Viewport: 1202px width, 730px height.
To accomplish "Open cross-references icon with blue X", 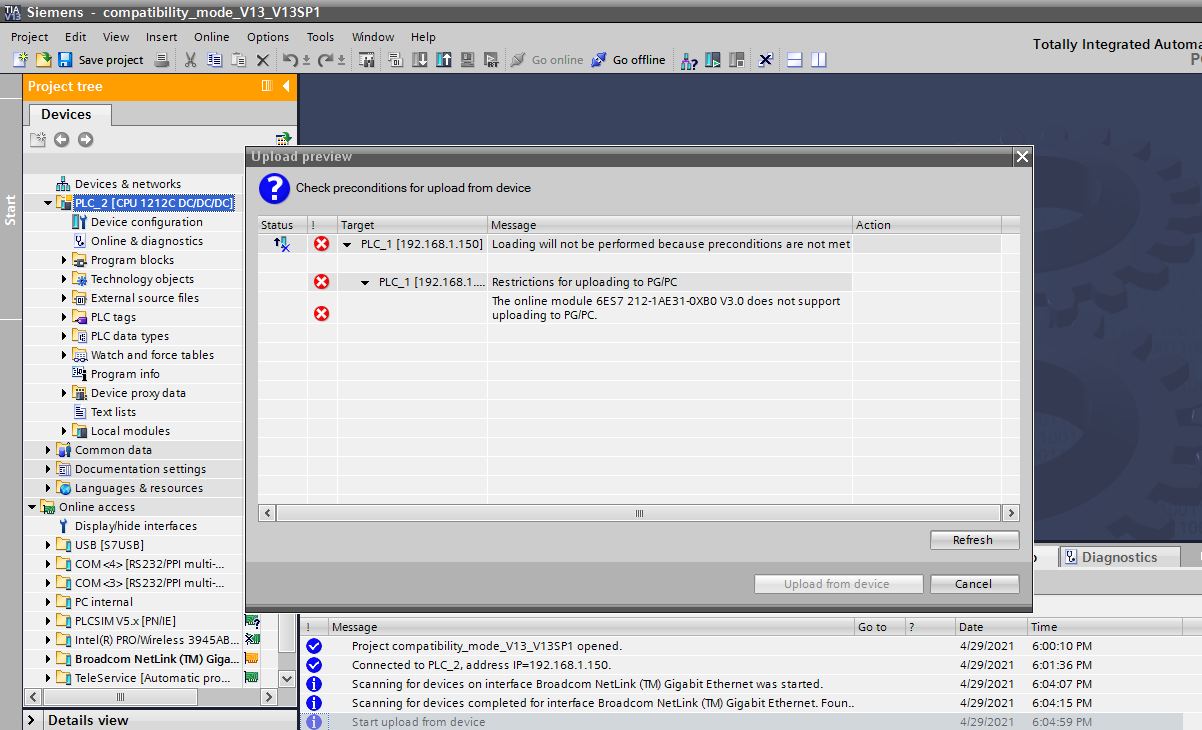I will [765, 60].
